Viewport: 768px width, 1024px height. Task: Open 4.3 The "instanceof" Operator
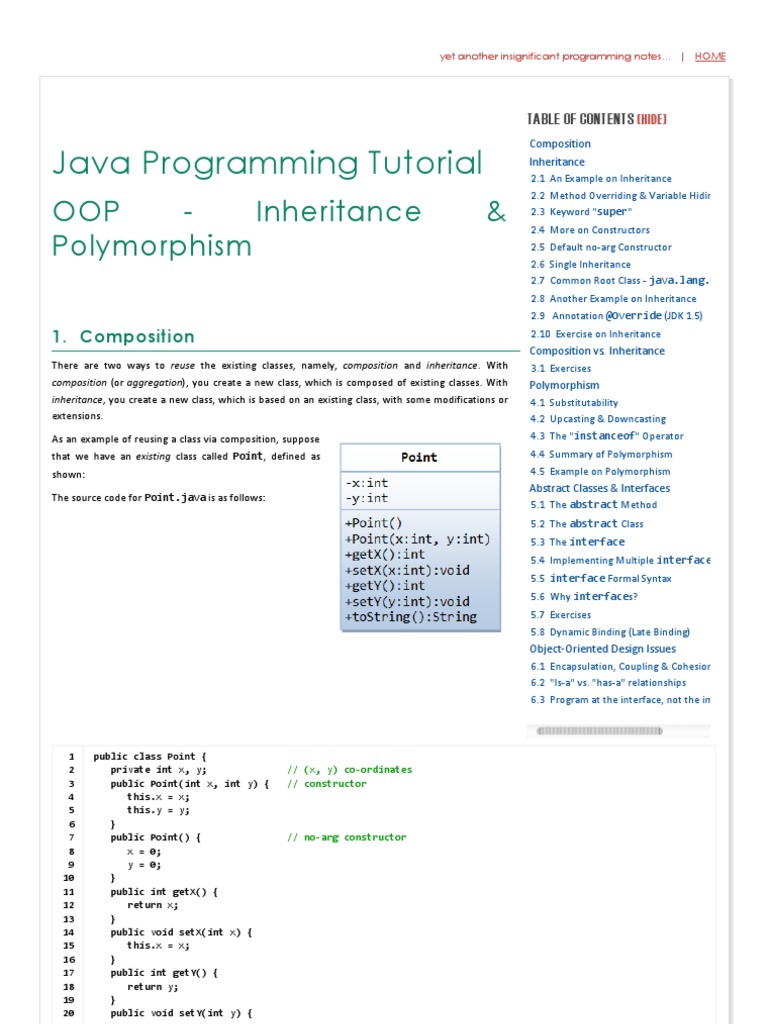pyautogui.click(x=607, y=436)
